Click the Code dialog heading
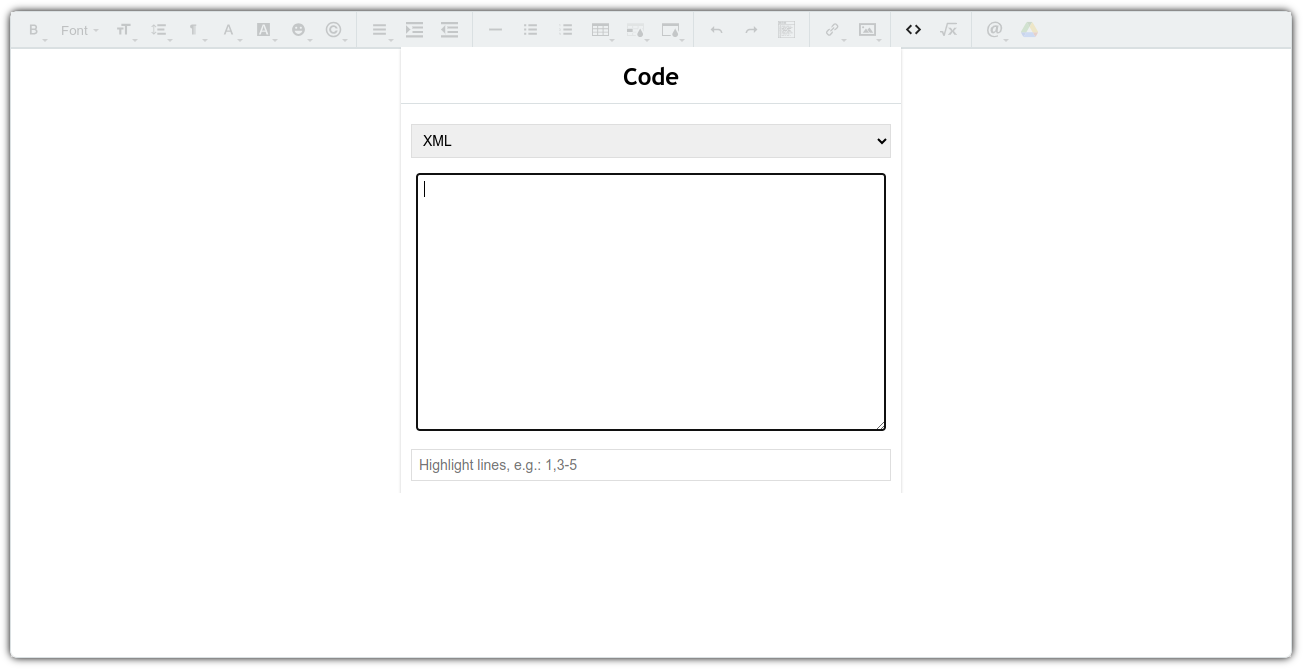This screenshot has width=1304, height=671. pyautogui.click(x=651, y=77)
